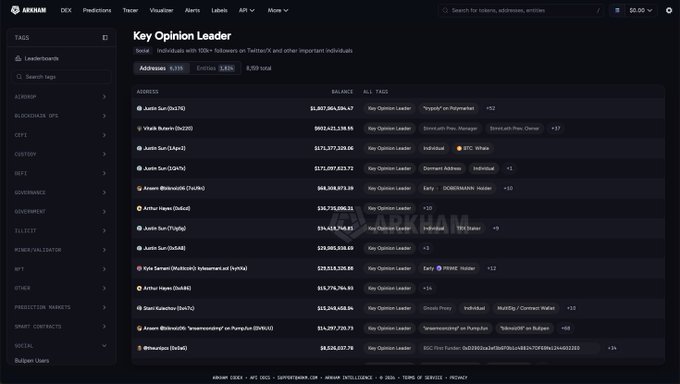Screen dimensions: 680x384
Task: Select Bullpen Users tag
Action: (x=32, y=361)
